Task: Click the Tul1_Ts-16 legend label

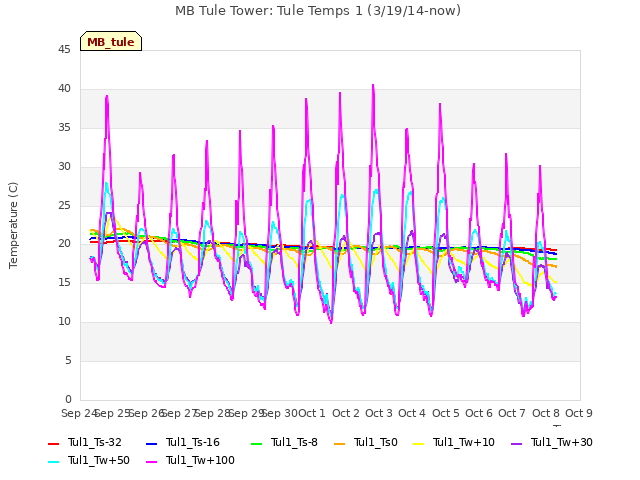Action: 193,442
